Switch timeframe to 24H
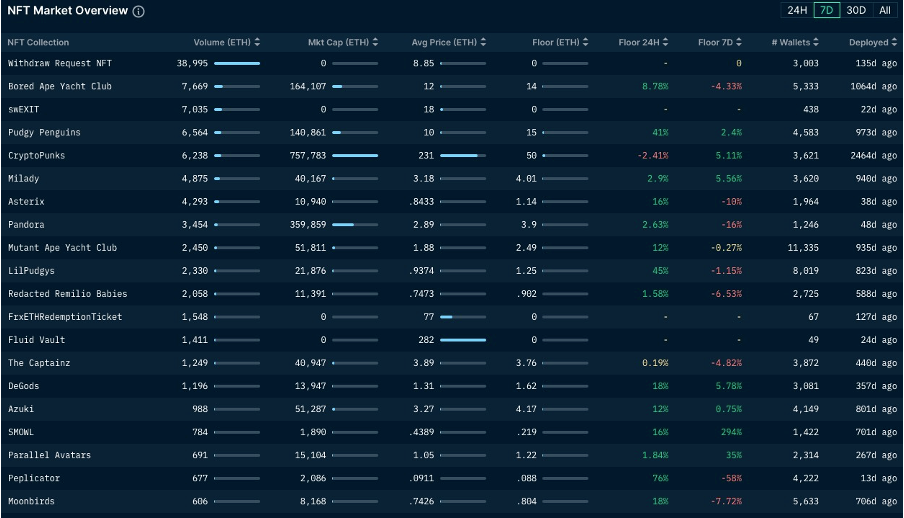This screenshot has width=904, height=518. [797, 11]
